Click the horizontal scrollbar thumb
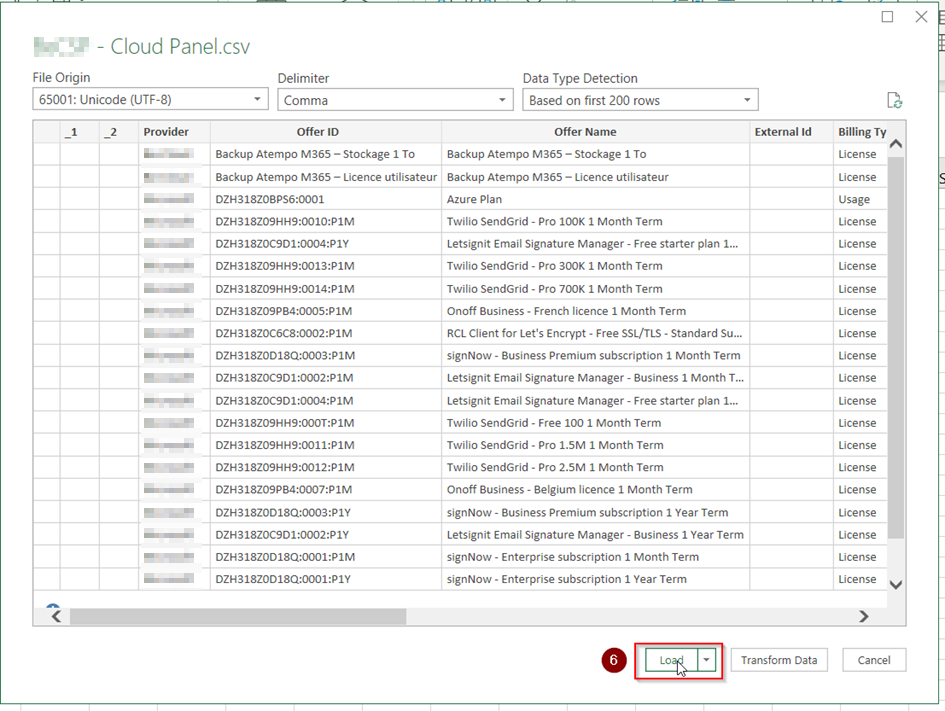The image size is (945, 711). 237,616
